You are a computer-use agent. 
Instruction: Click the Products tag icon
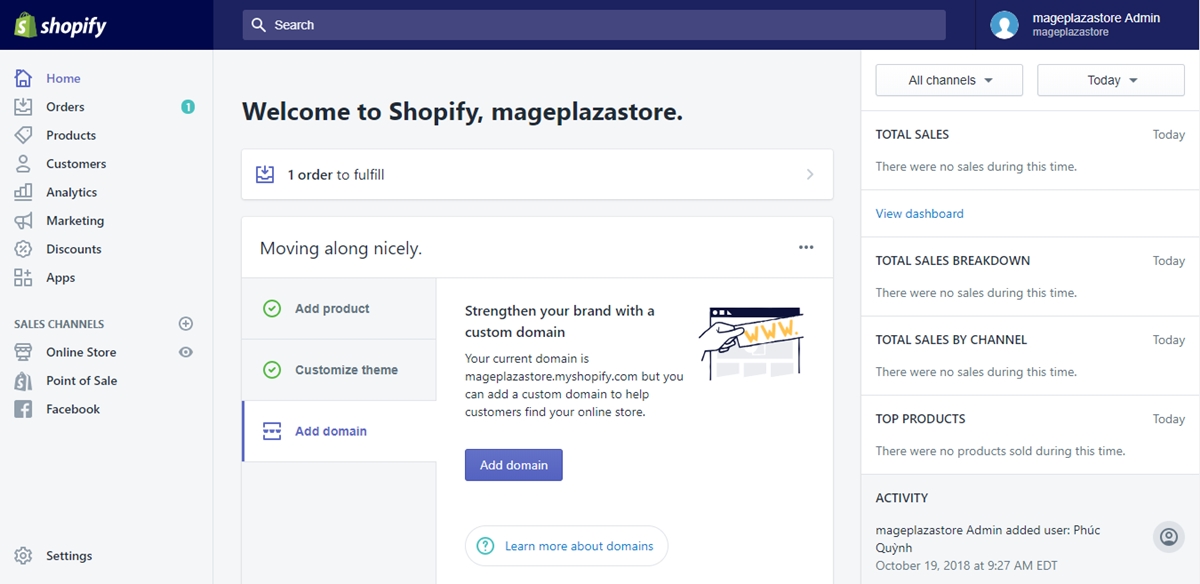click(23, 135)
